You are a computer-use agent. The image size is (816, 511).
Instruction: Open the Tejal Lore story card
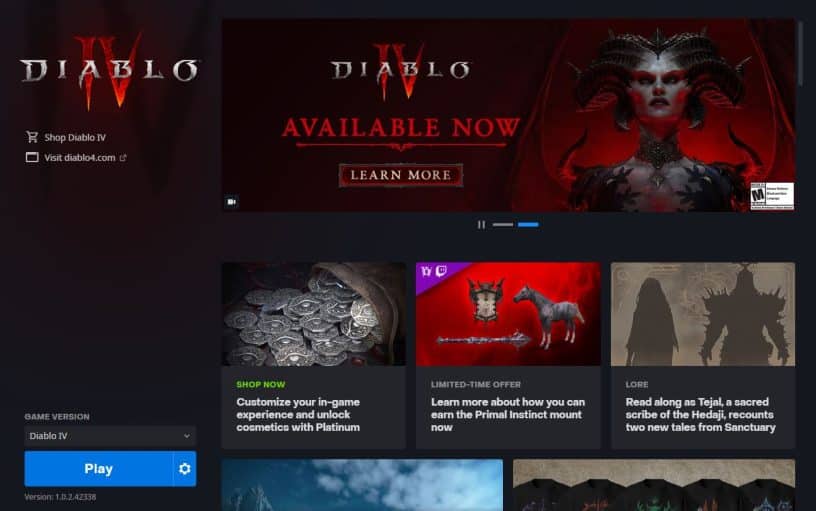(x=703, y=355)
